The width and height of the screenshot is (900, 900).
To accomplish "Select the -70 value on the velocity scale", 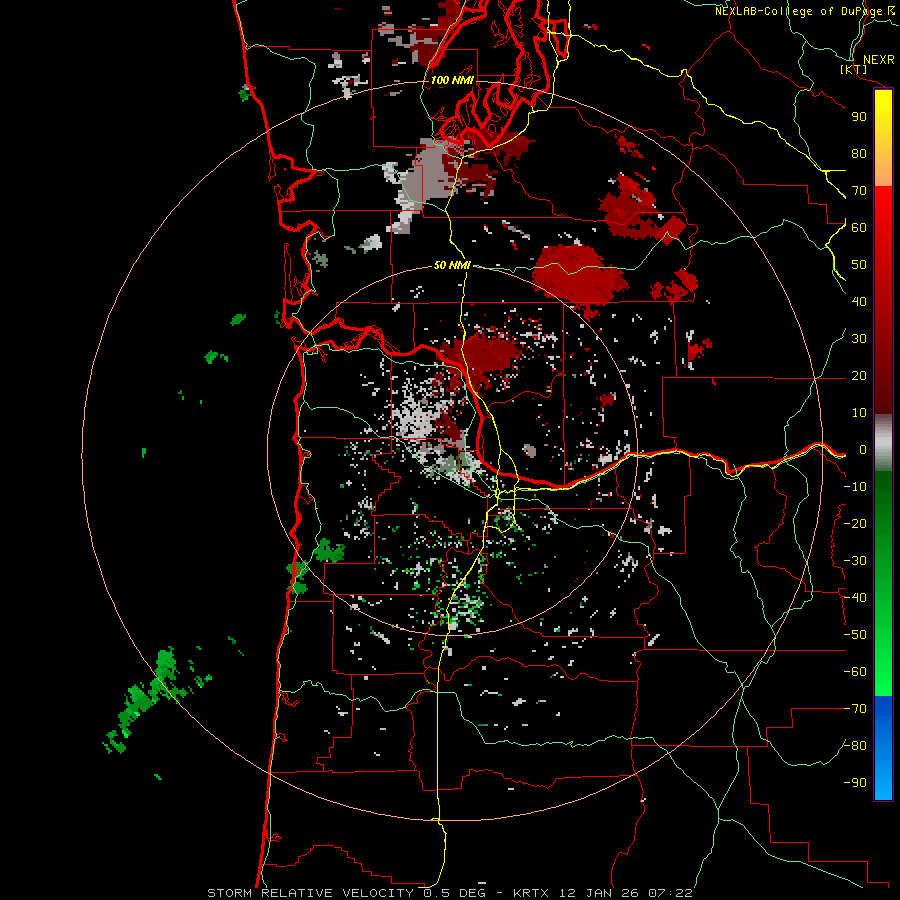I will [855, 709].
